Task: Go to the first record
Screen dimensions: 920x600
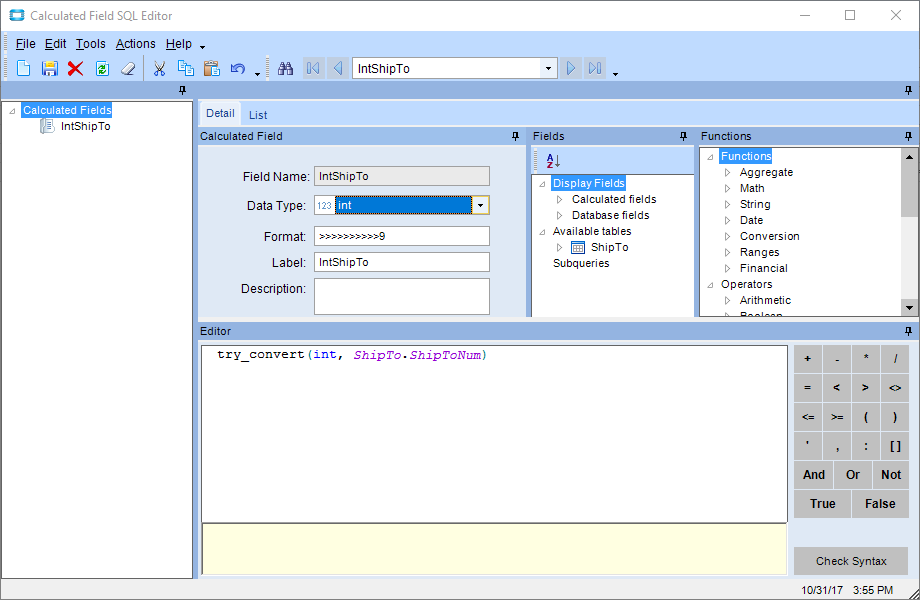Action: [x=313, y=69]
